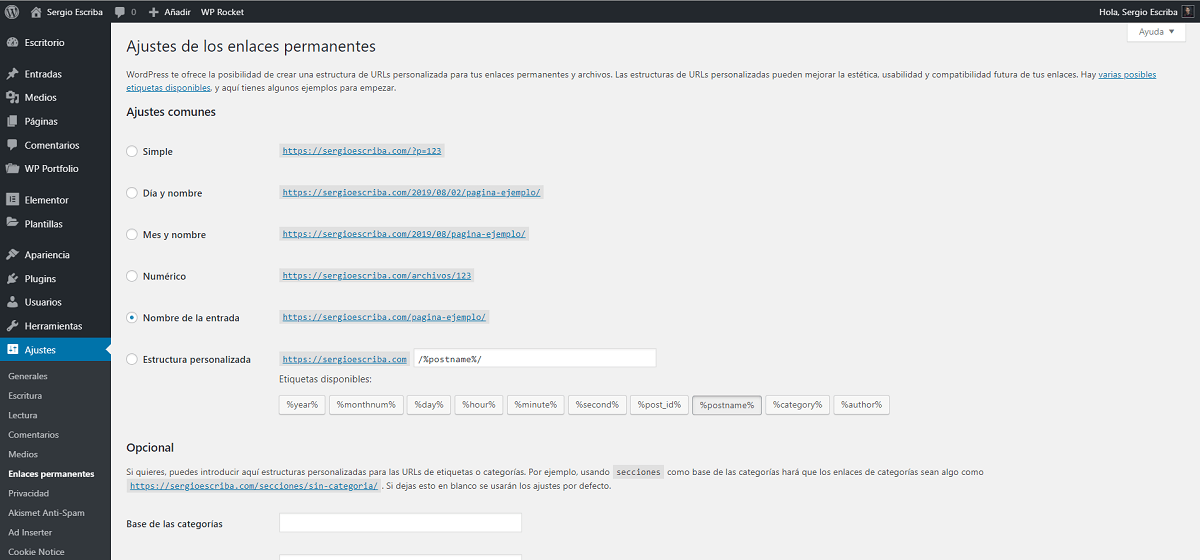Click the Páginas icon in sidebar
Image resolution: width=1200 pixels, height=560 pixels.
point(12,121)
